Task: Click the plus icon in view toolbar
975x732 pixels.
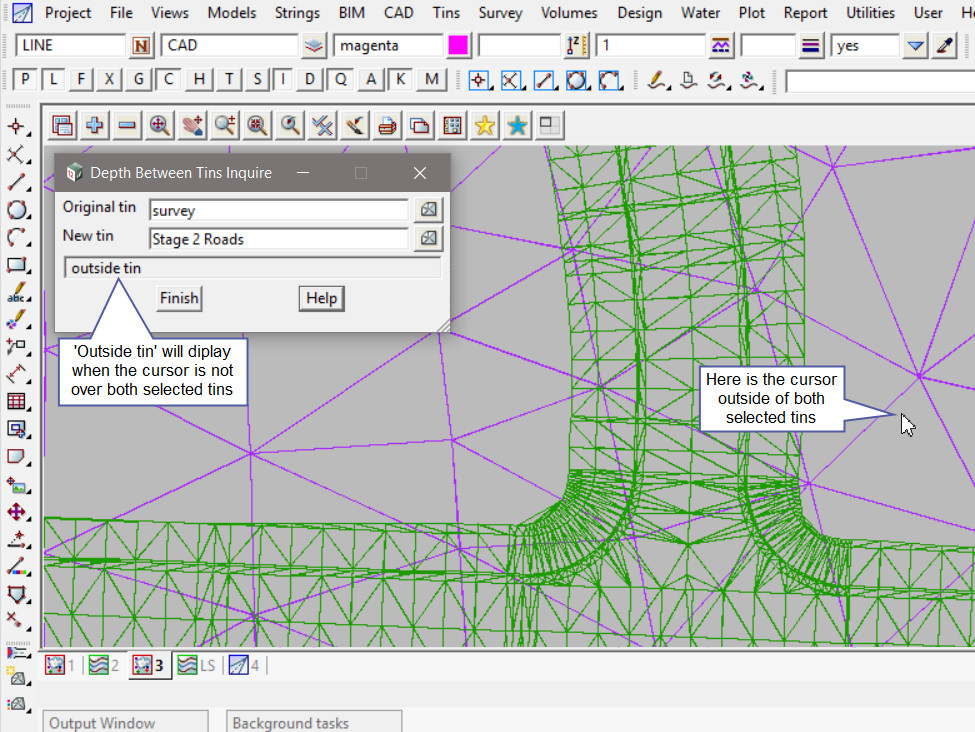Action: (x=95, y=125)
